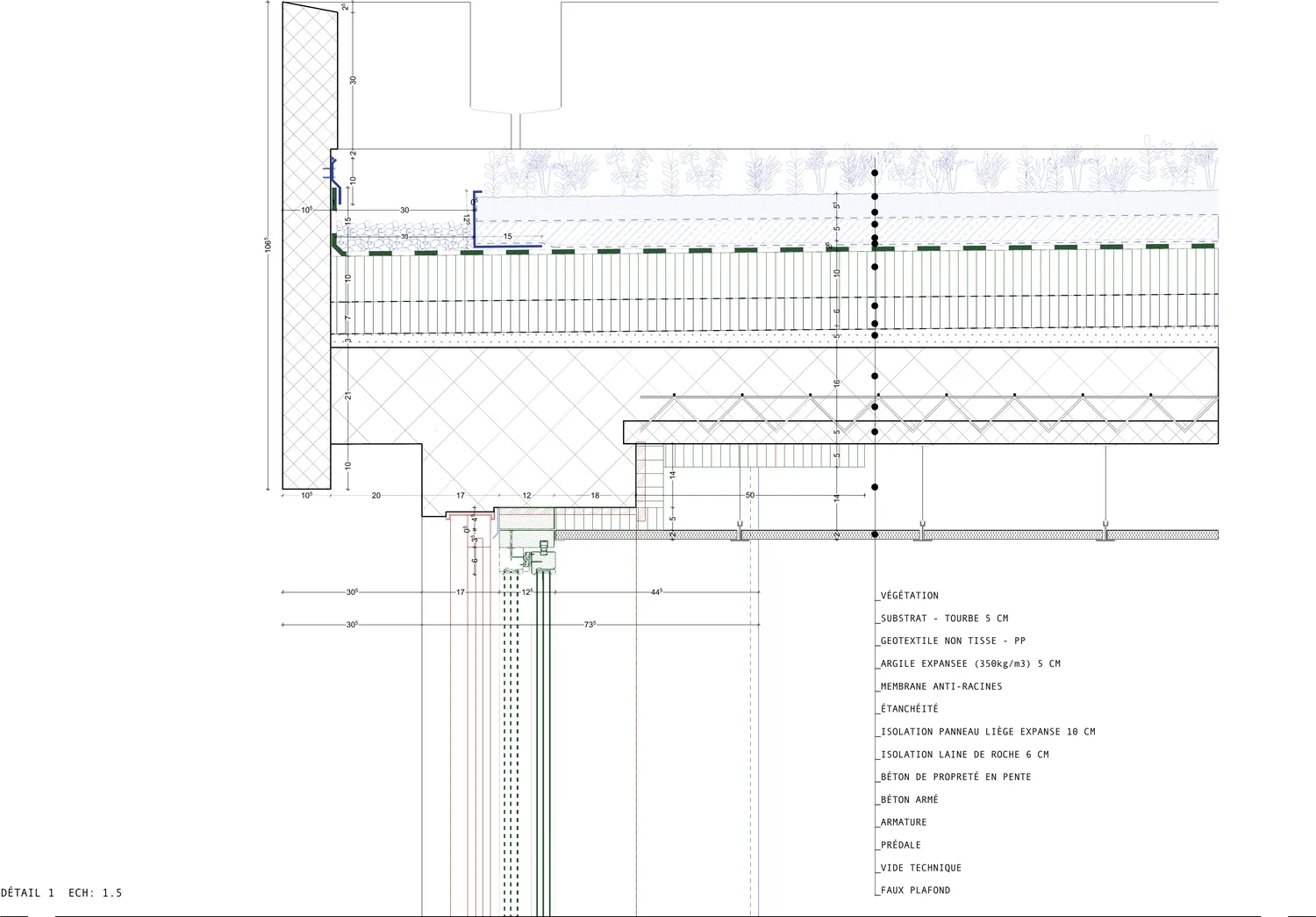Click the GEOTEXTILE NON TISSE - PP label
The width and height of the screenshot is (1316, 917).
tap(953, 641)
